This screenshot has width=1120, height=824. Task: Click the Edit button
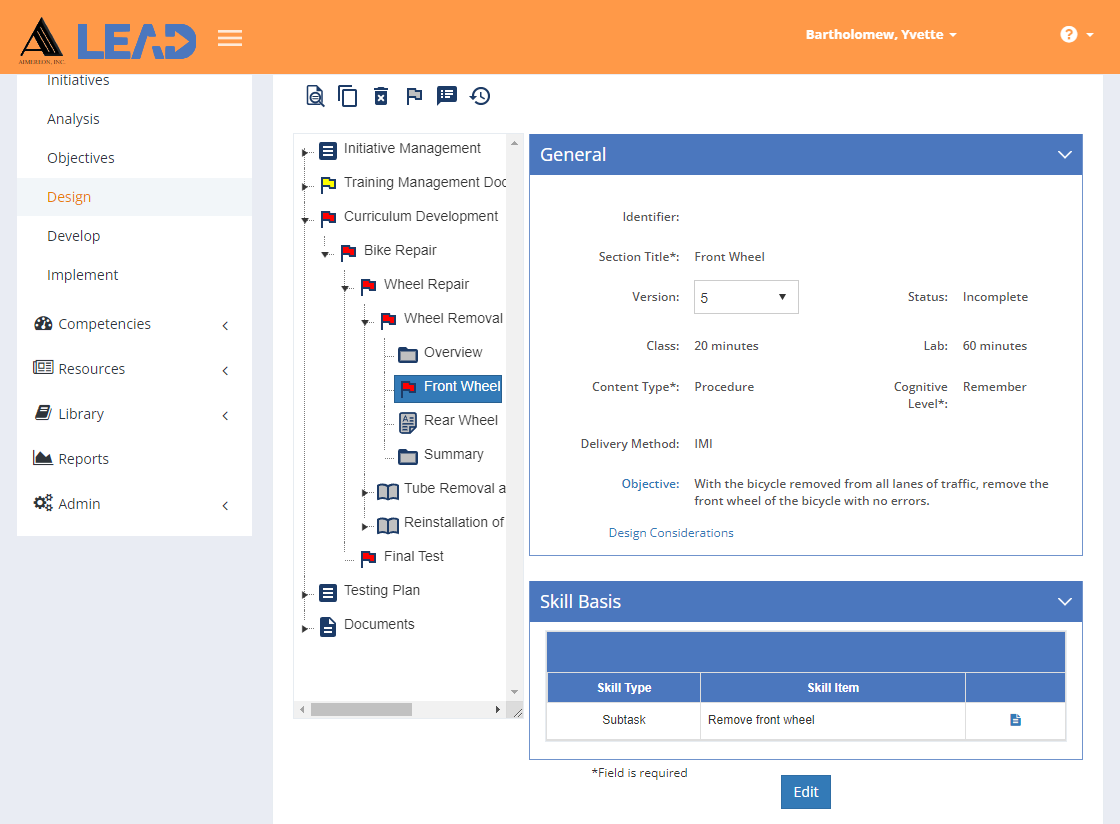pos(806,792)
